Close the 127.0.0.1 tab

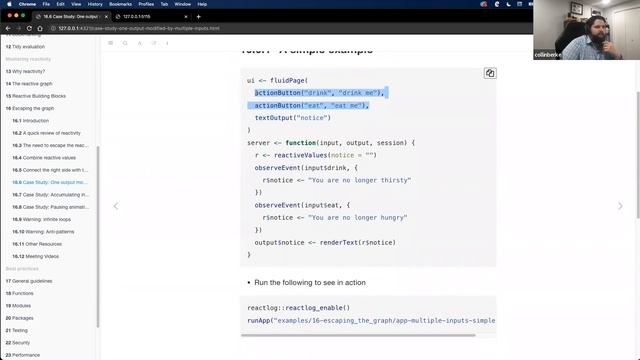tap(186, 17)
